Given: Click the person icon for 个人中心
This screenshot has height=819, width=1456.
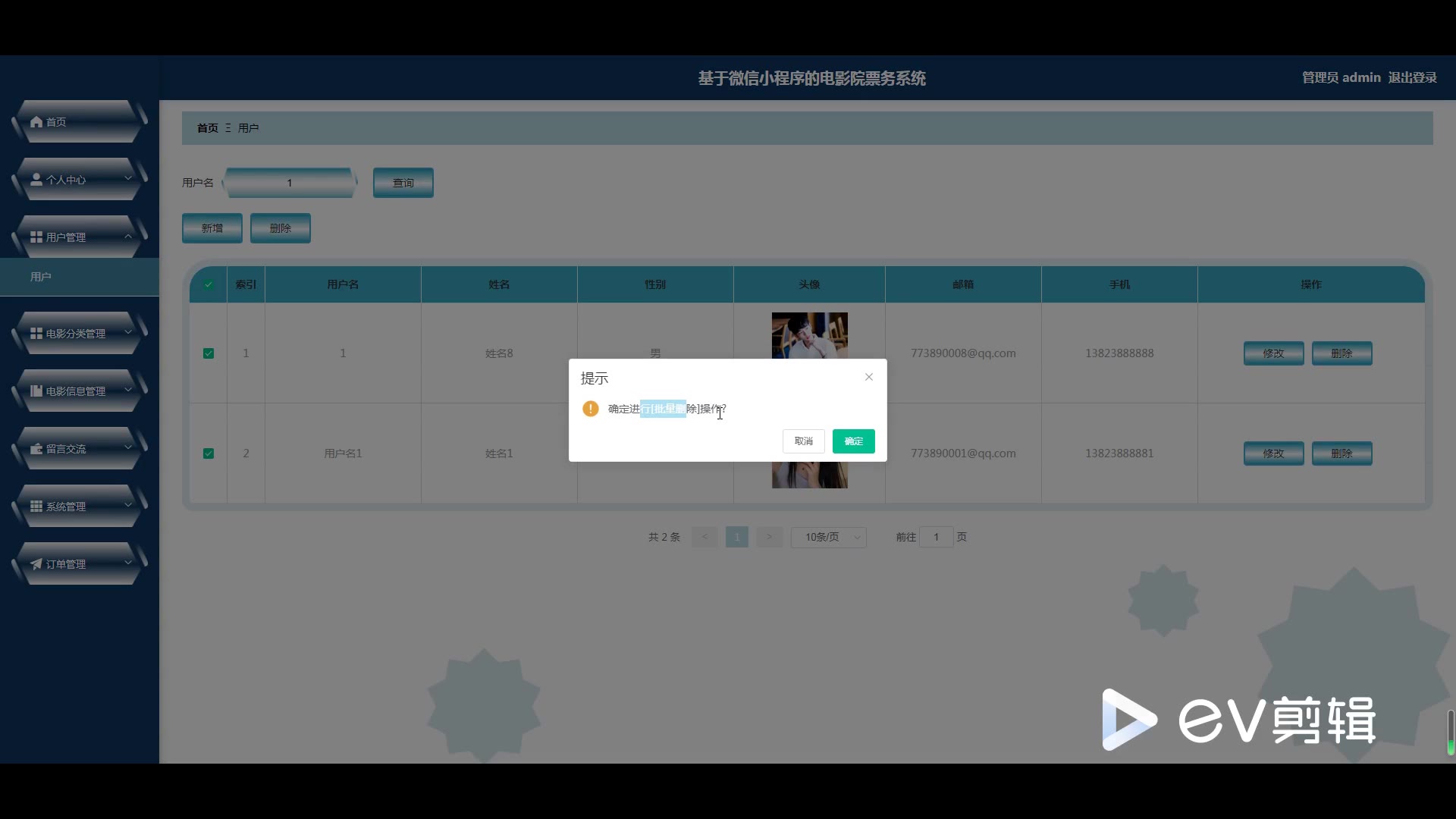Looking at the screenshot, I should [36, 180].
